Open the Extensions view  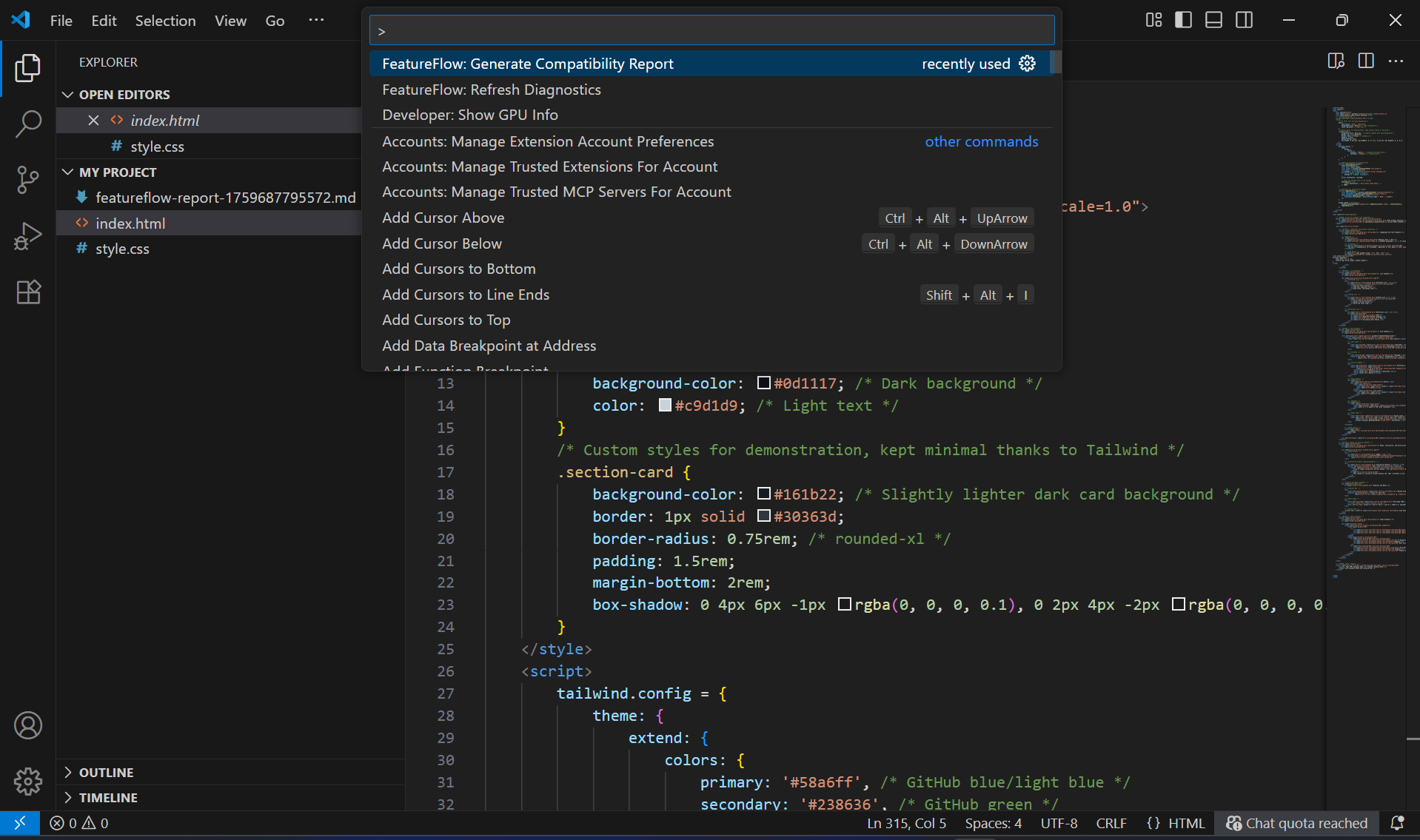coord(28,292)
